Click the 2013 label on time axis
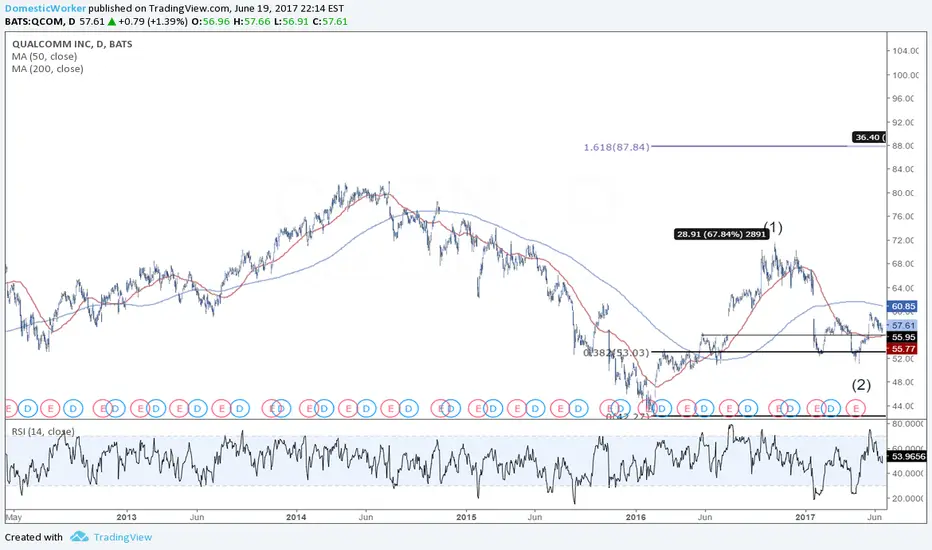 coord(127,517)
